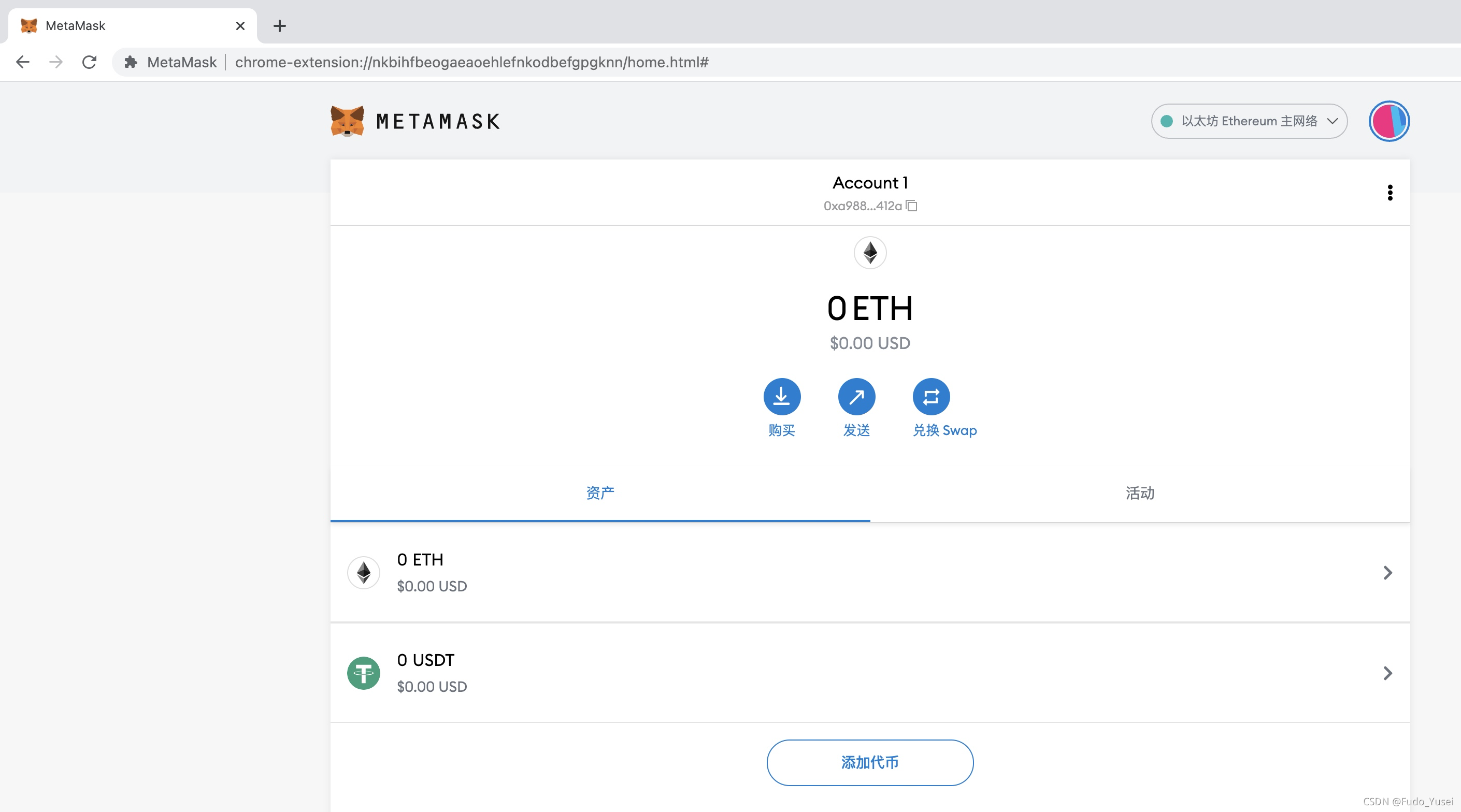Click the 0xa988...412a address text
The image size is (1461, 812).
862,206
